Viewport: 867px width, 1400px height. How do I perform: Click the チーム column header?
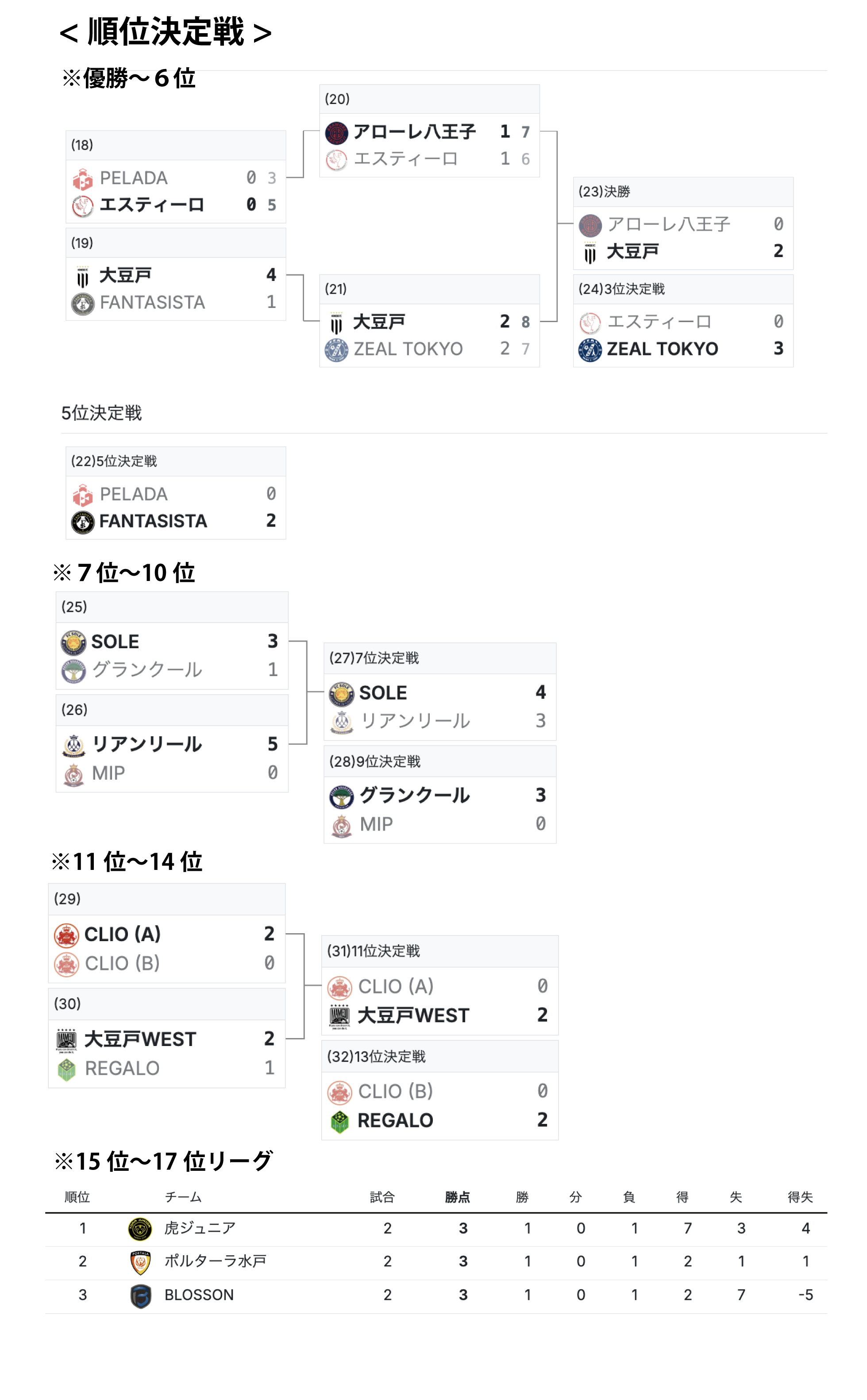pos(183,1197)
